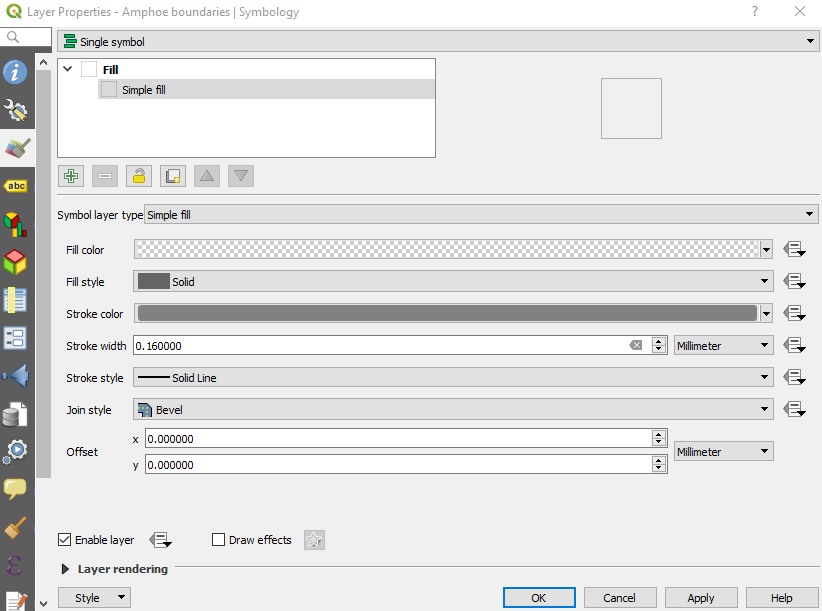Image resolution: width=822 pixels, height=611 pixels.
Task: Open the Joins tab icon in sidebar
Action: click(16, 376)
